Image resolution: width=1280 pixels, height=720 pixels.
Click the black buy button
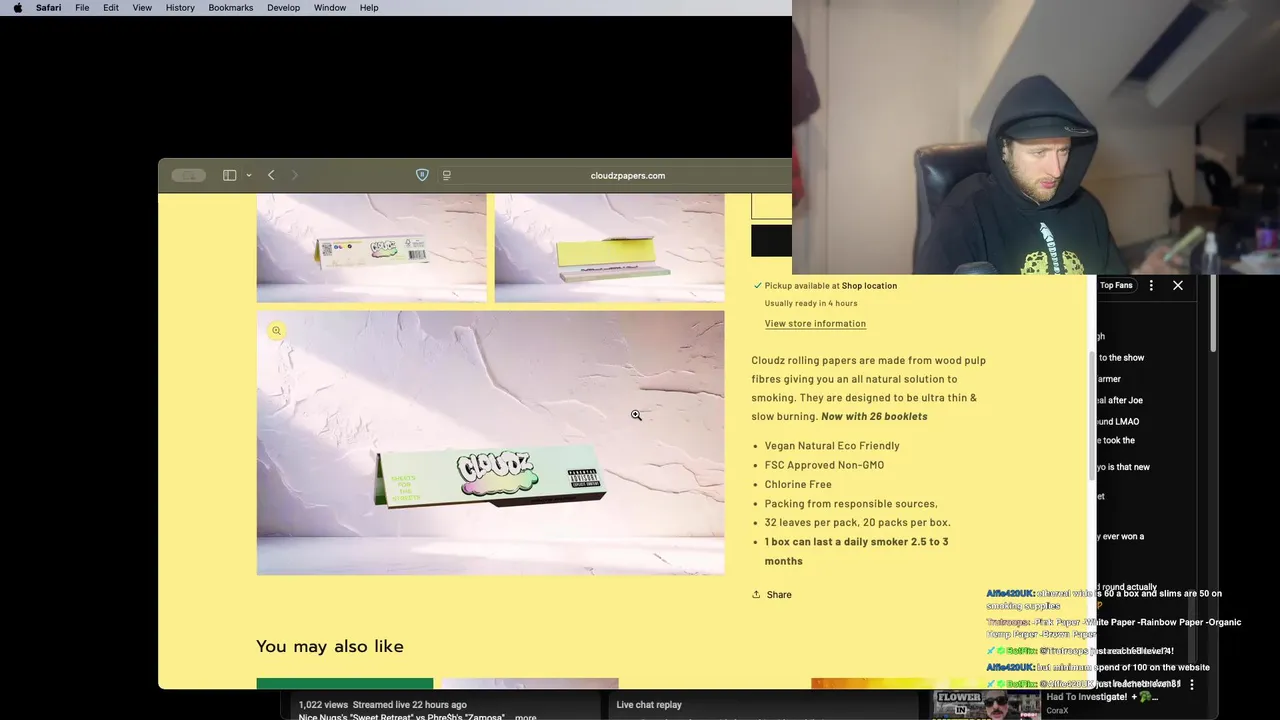coord(771,241)
